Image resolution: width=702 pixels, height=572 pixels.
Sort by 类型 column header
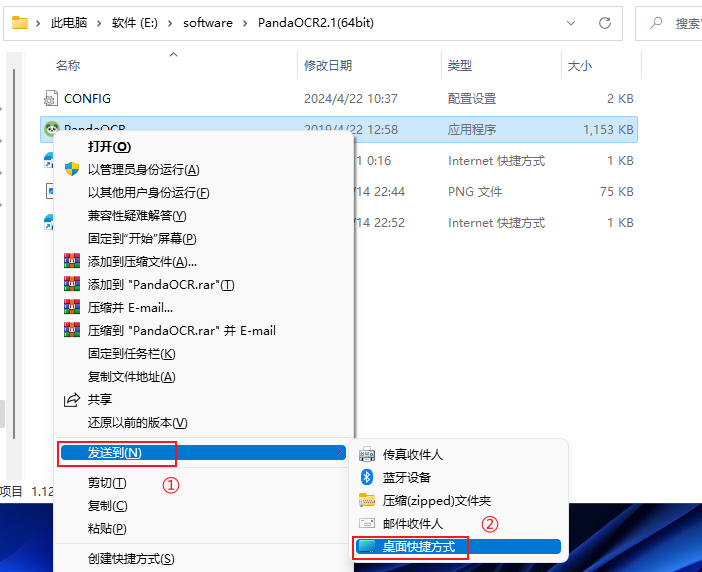[460, 66]
